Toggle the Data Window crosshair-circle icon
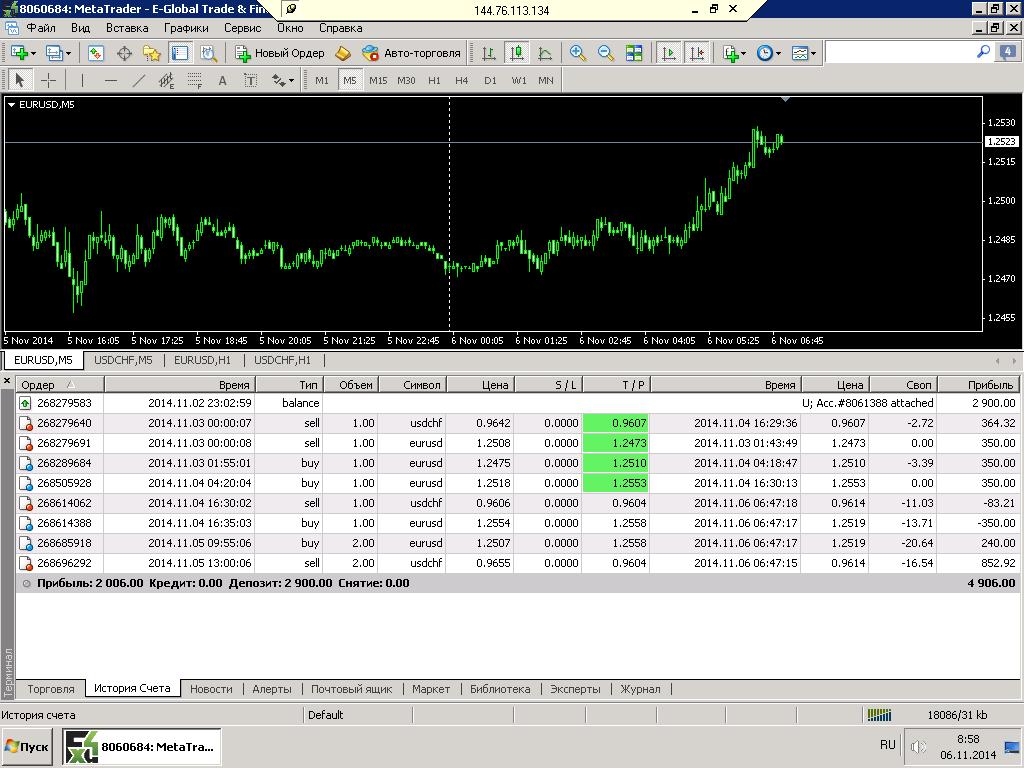This screenshot has height=768, width=1024. pyautogui.click(x=124, y=53)
